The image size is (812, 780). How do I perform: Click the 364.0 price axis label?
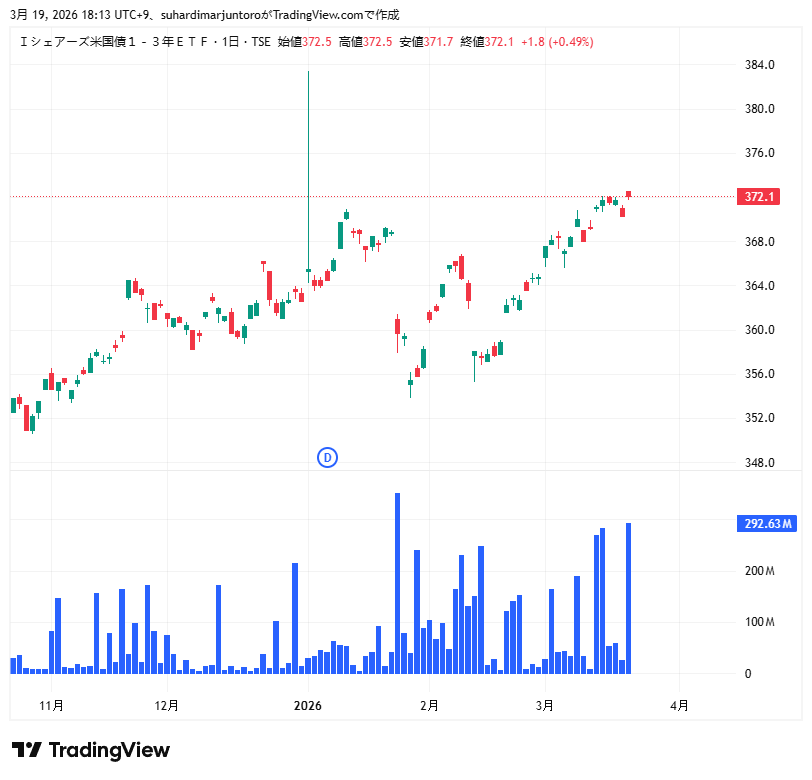(760, 286)
